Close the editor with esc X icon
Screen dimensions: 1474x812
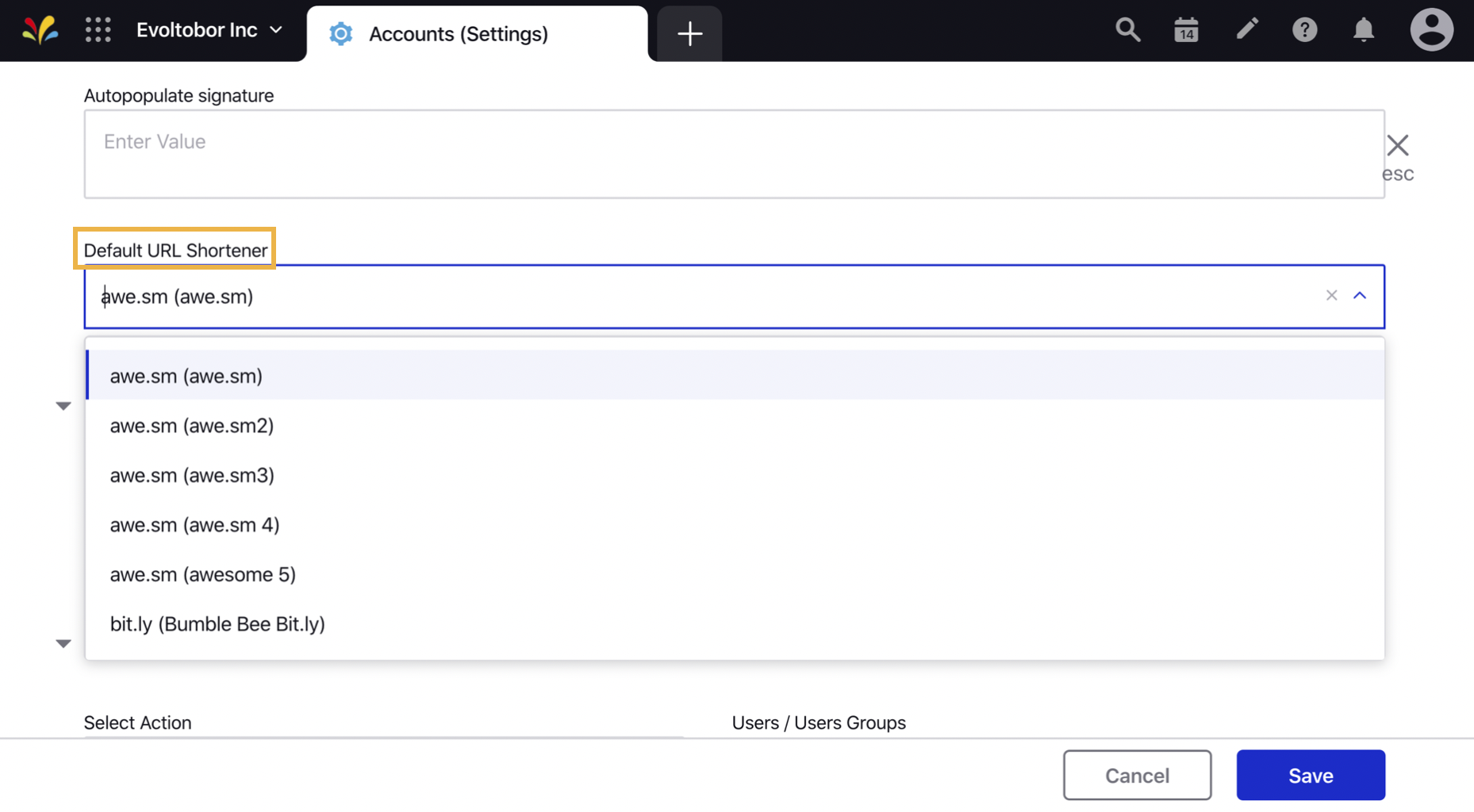(1399, 145)
